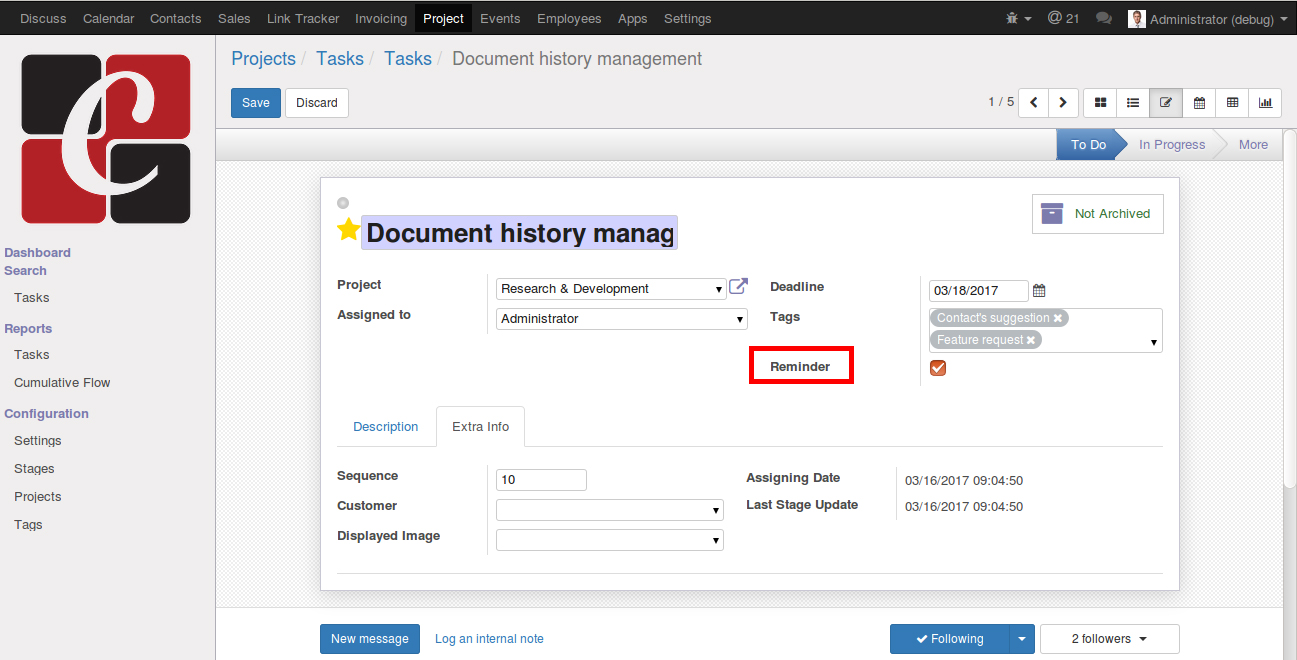Screen dimensions: 1297x660
Task: Go to the next task record
Action: [x=1063, y=103]
